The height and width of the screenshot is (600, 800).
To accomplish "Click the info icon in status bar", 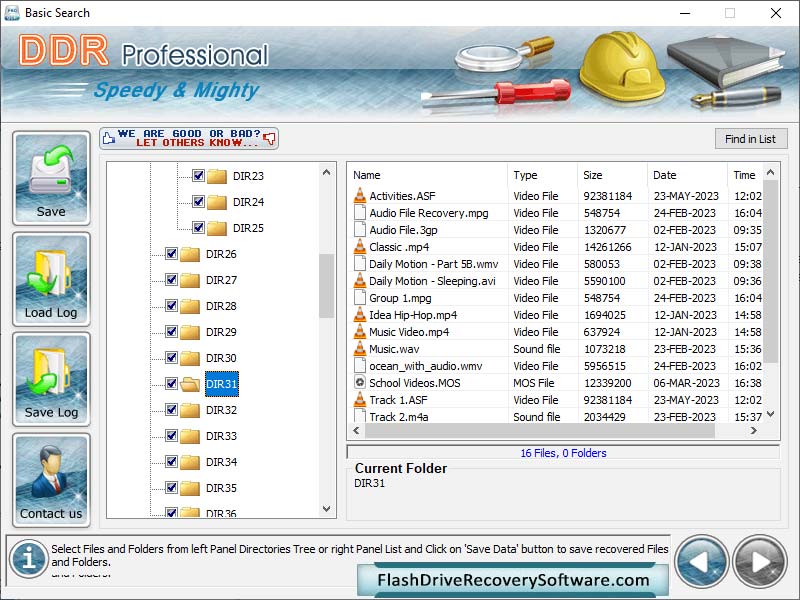I will (29, 559).
